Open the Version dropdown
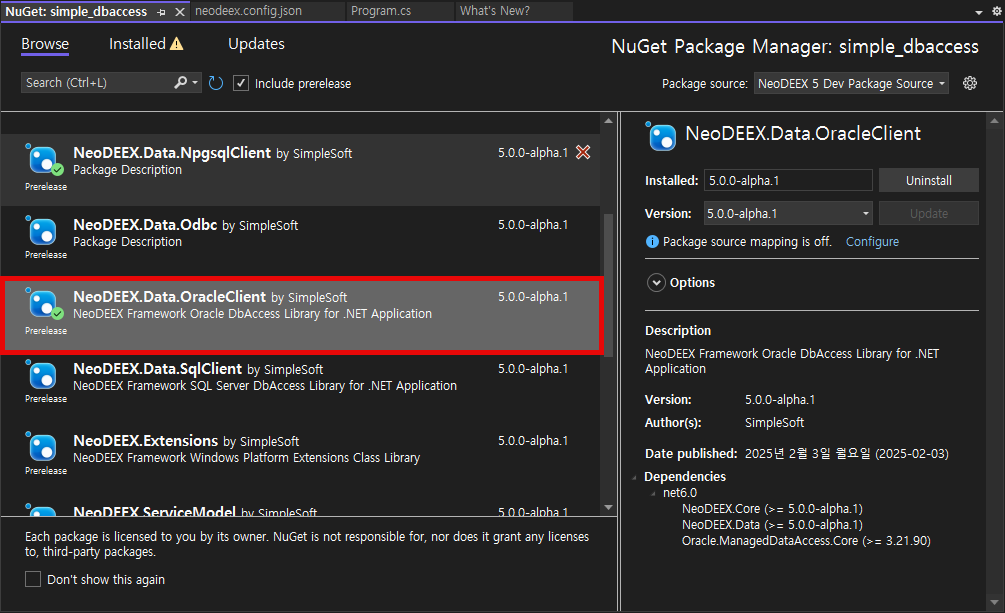 (788, 214)
